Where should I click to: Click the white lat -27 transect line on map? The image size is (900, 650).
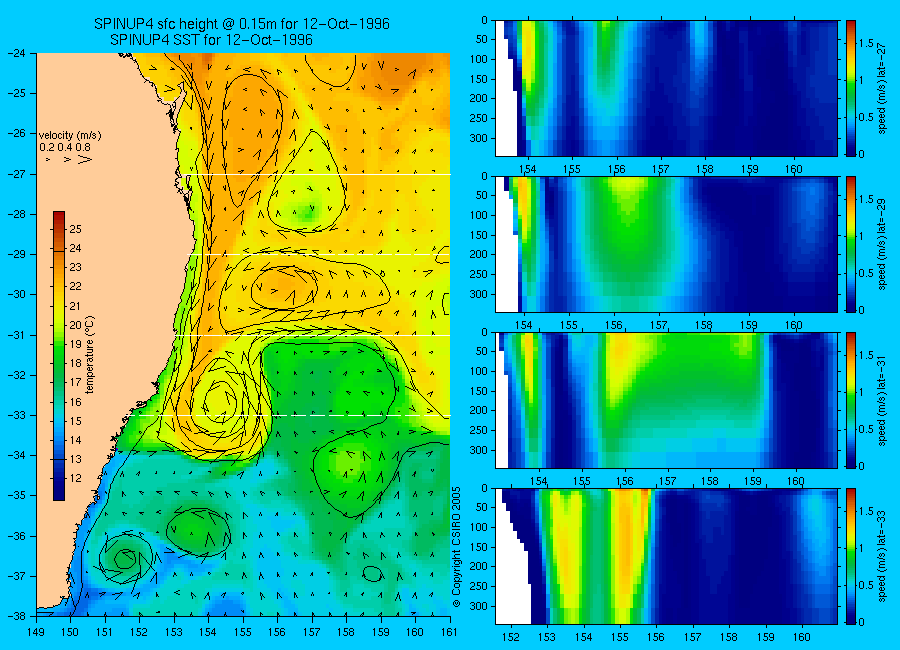(x=321, y=175)
